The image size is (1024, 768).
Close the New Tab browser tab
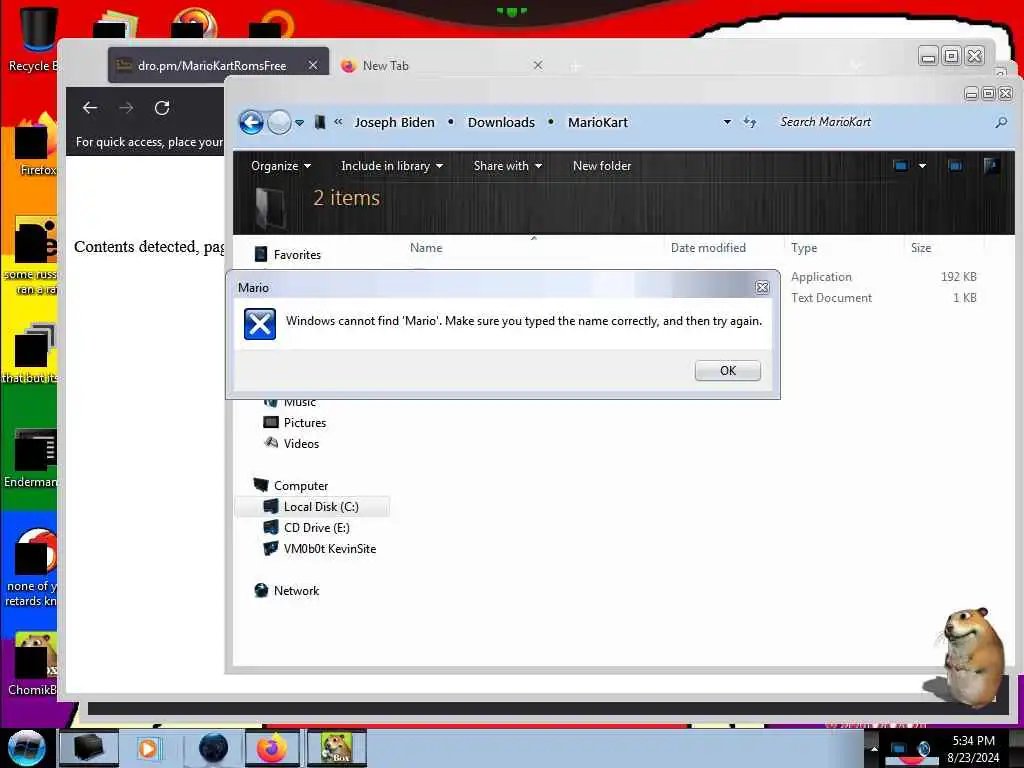tap(537, 65)
